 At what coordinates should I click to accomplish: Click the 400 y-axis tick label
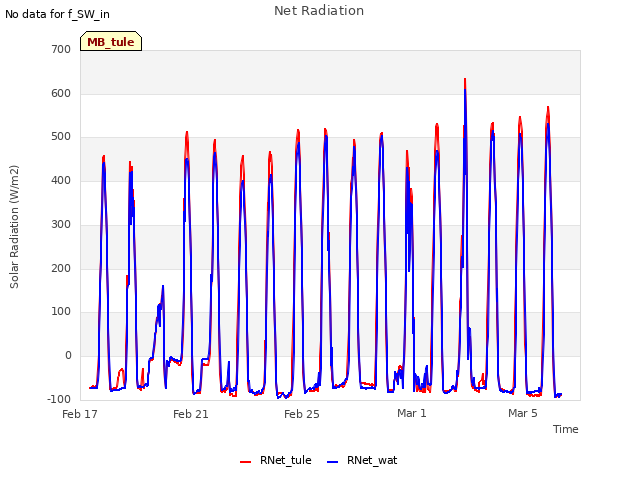pos(61,180)
